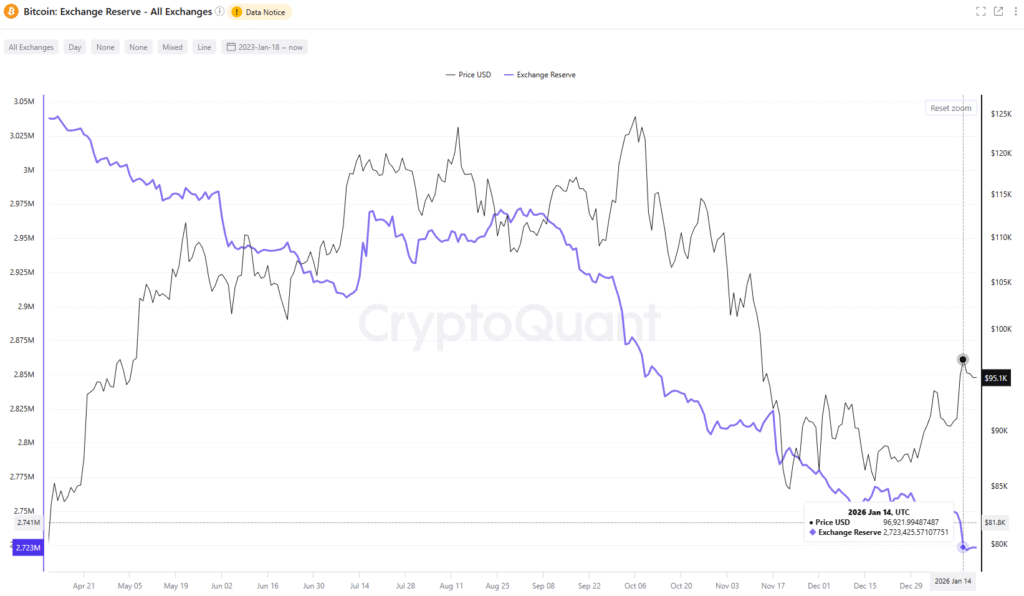Open the Day interval dropdown
1024x596 pixels.
(75, 47)
